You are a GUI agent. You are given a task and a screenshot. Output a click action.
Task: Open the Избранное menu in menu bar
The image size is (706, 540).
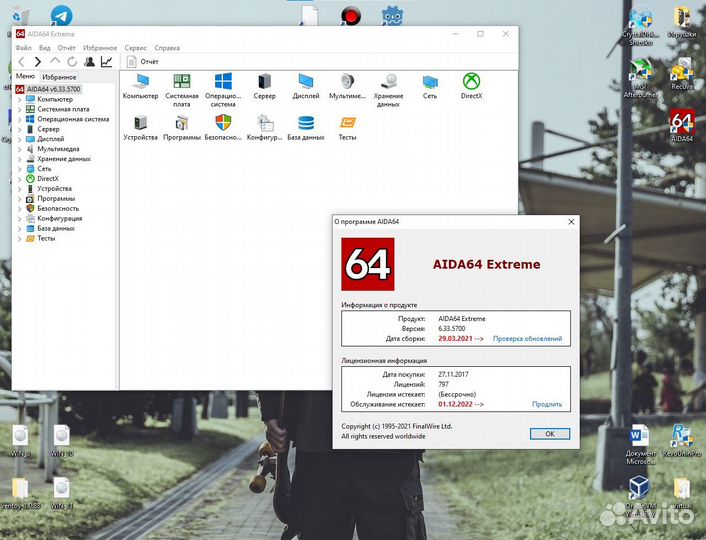tap(100, 48)
